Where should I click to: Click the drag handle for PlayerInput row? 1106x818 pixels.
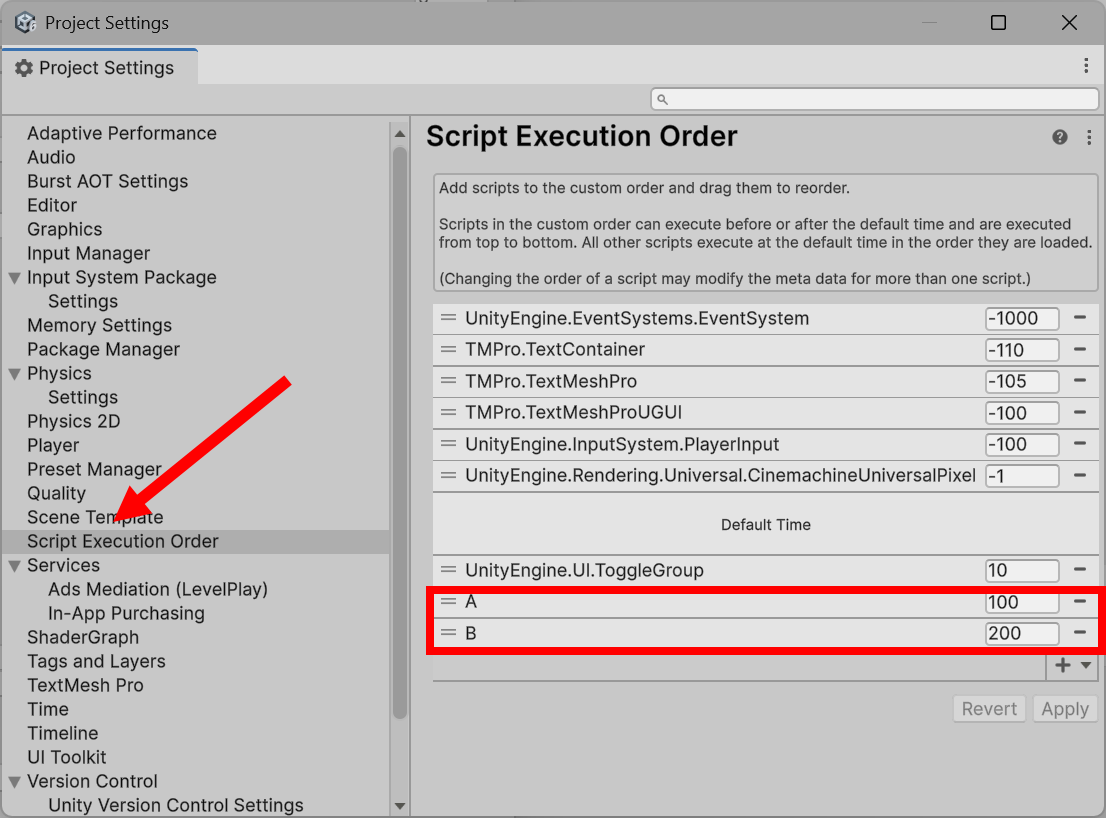click(449, 444)
